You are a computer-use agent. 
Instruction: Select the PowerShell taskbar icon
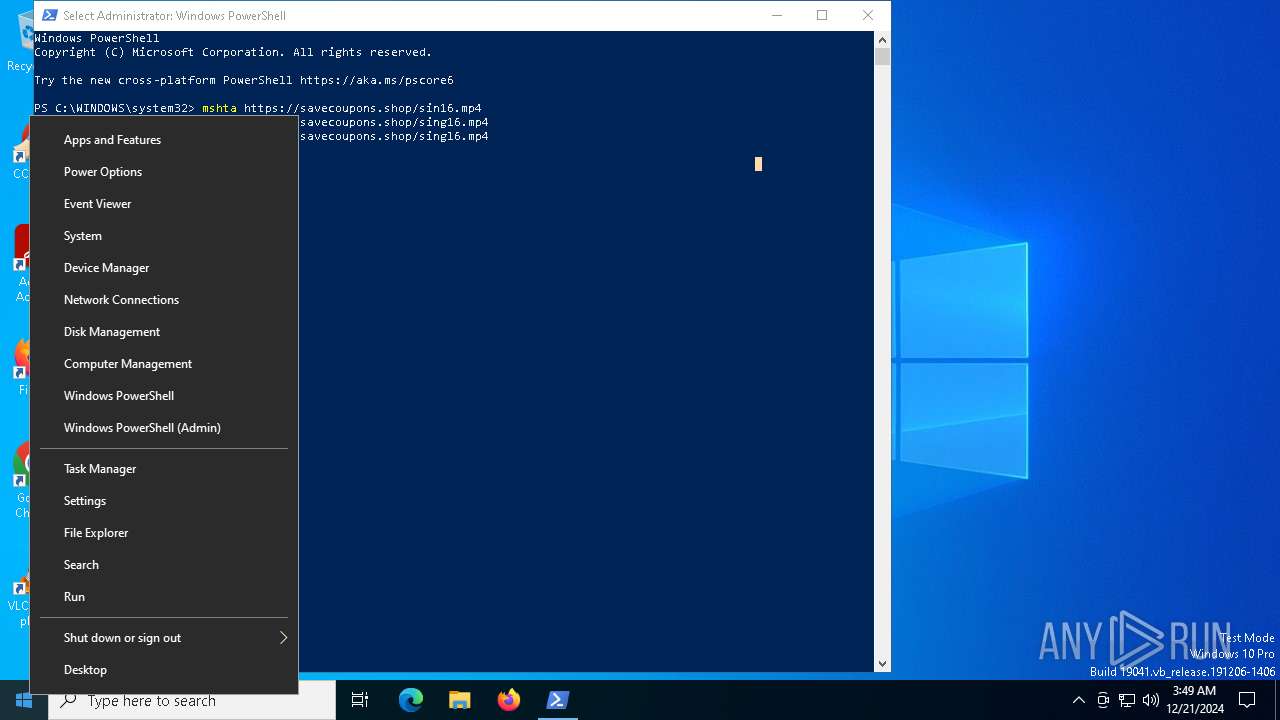click(x=558, y=700)
